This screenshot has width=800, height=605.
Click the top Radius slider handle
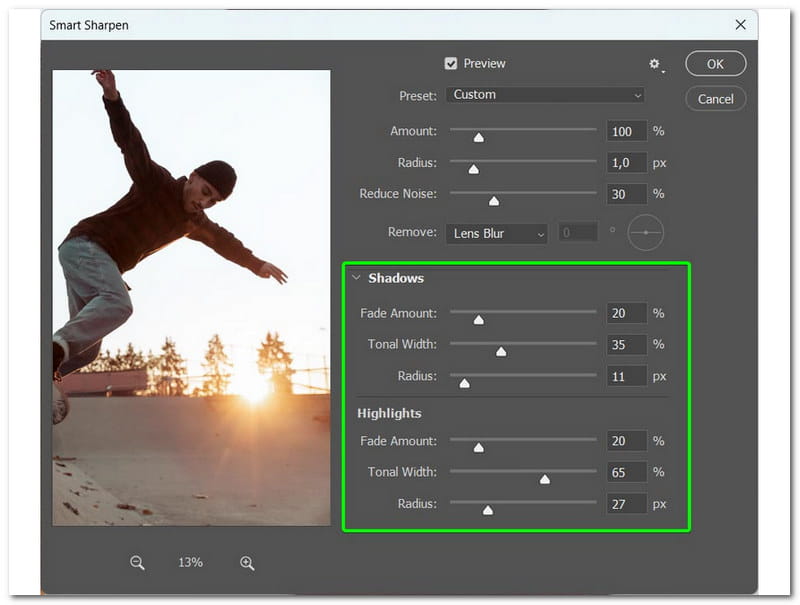[473, 169]
